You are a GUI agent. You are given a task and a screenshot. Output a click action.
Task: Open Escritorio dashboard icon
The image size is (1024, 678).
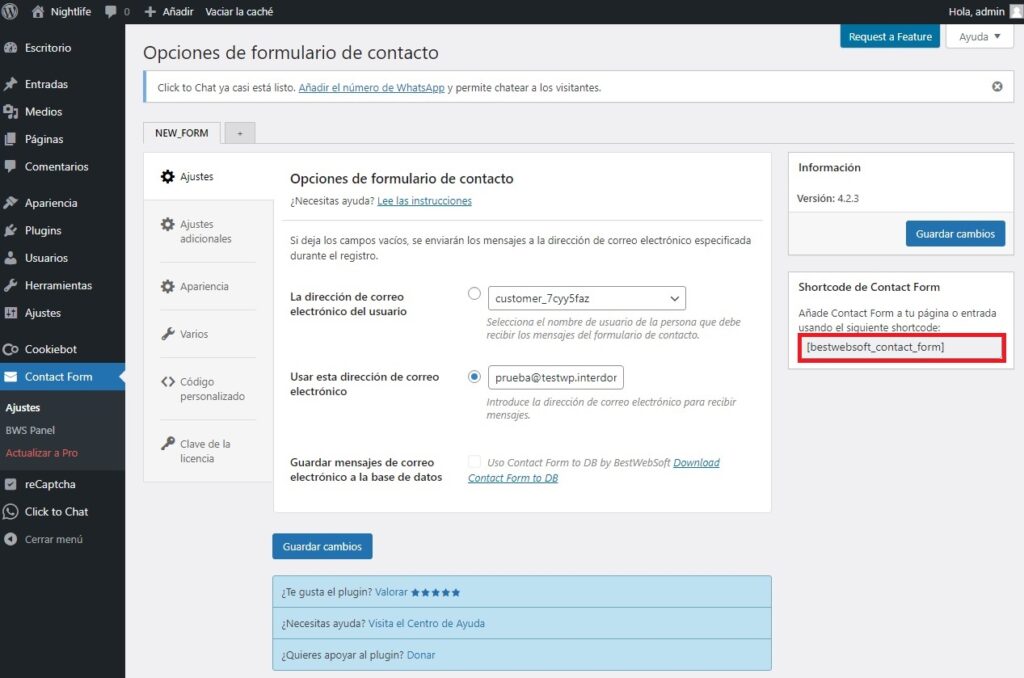coord(10,48)
